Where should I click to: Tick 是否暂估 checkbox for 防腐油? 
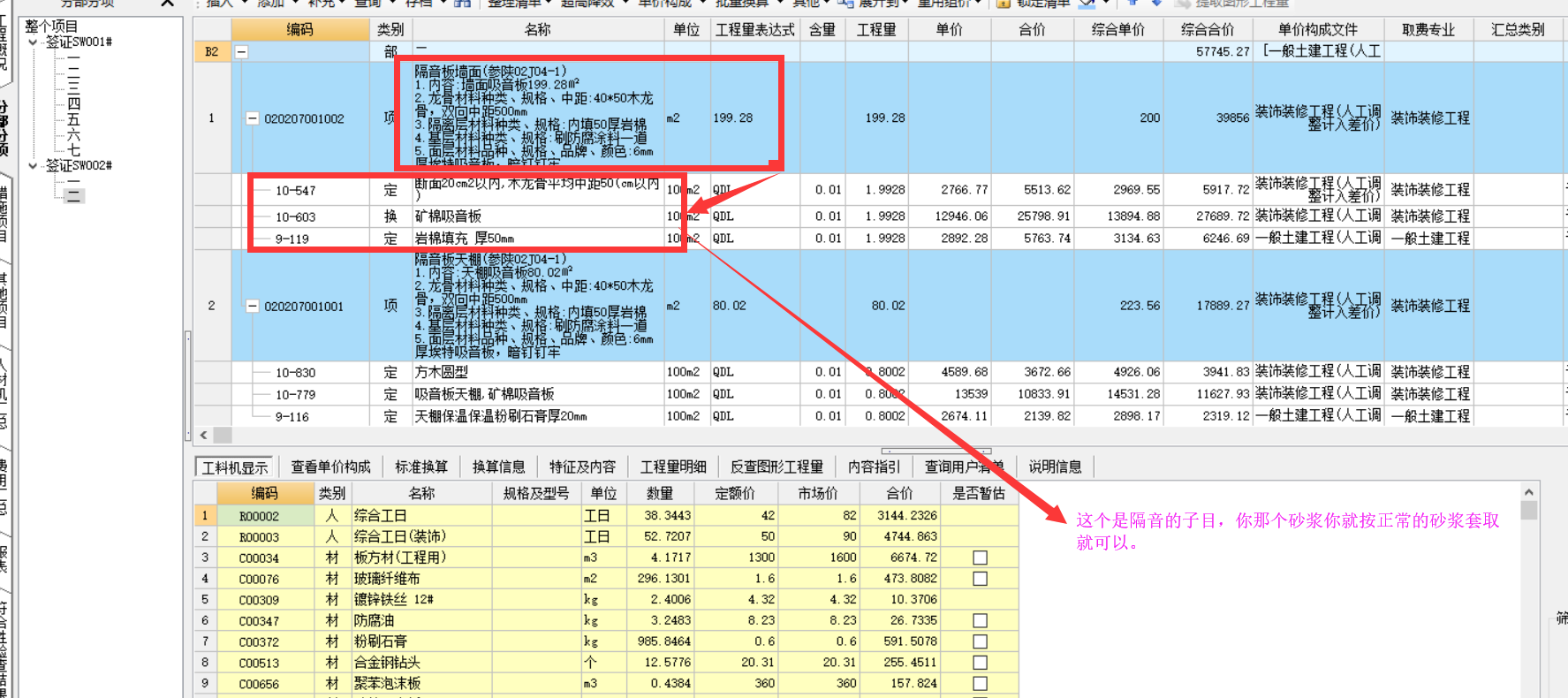click(x=980, y=620)
